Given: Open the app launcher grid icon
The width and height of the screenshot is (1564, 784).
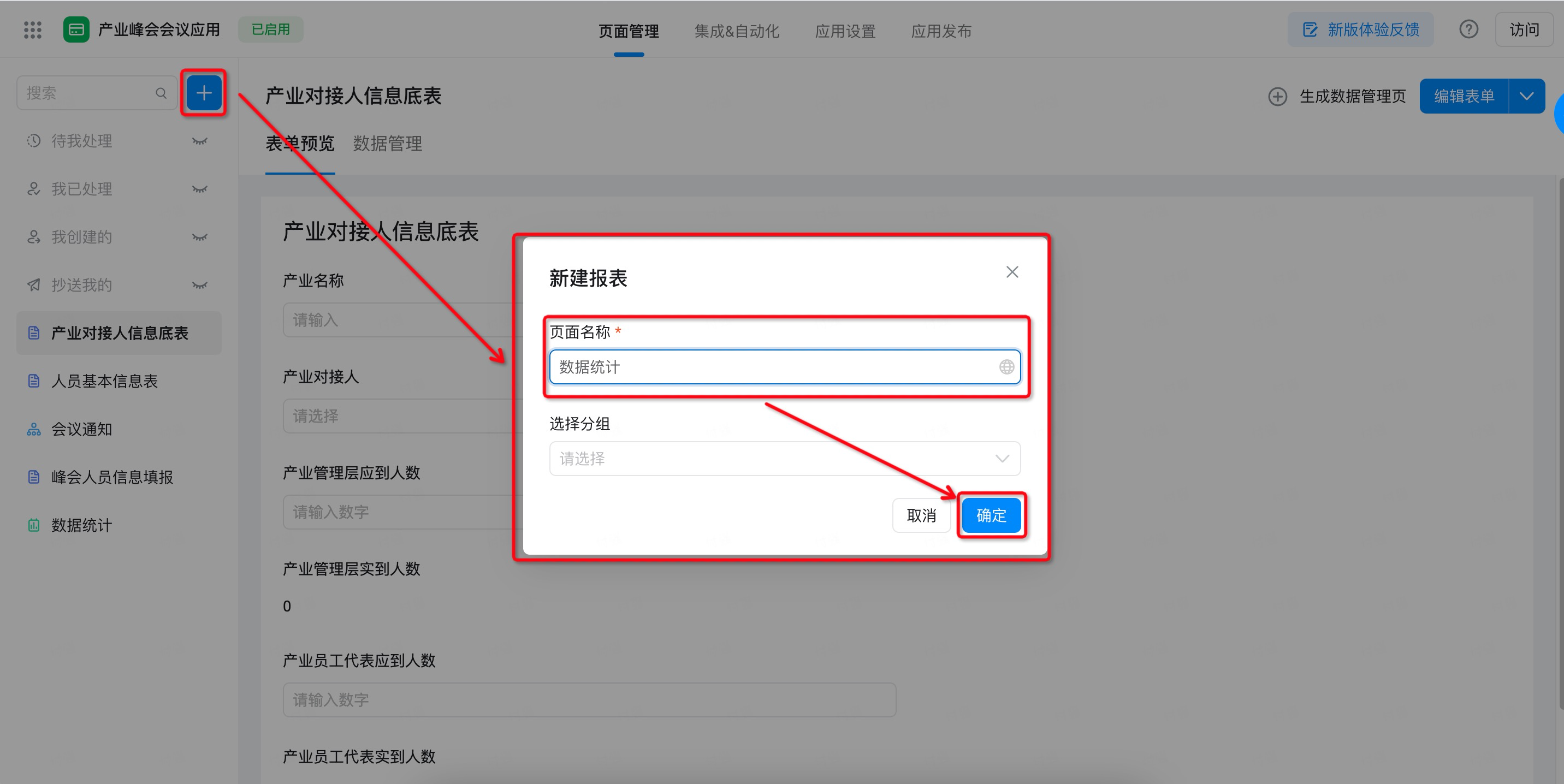Looking at the screenshot, I should [x=32, y=29].
